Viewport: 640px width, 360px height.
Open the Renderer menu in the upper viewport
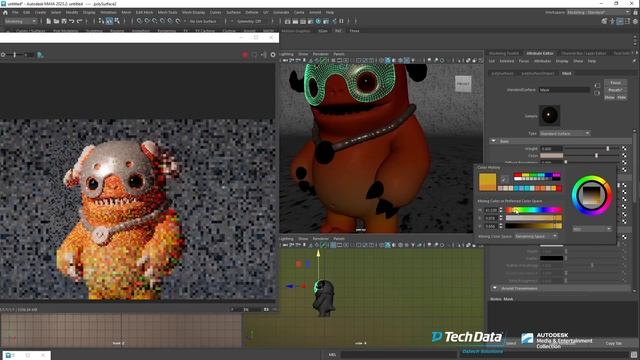(x=320, y=54)
